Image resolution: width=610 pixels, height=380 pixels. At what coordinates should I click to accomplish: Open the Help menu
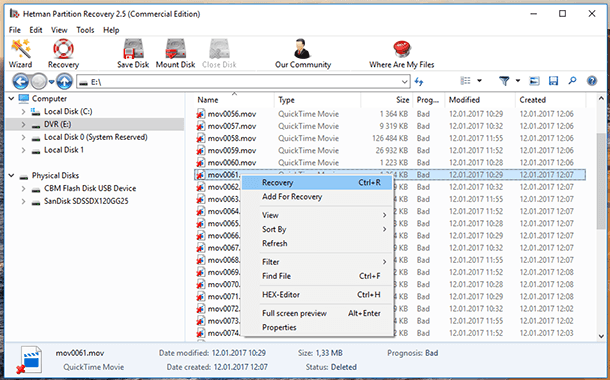[x=111, y=30]
